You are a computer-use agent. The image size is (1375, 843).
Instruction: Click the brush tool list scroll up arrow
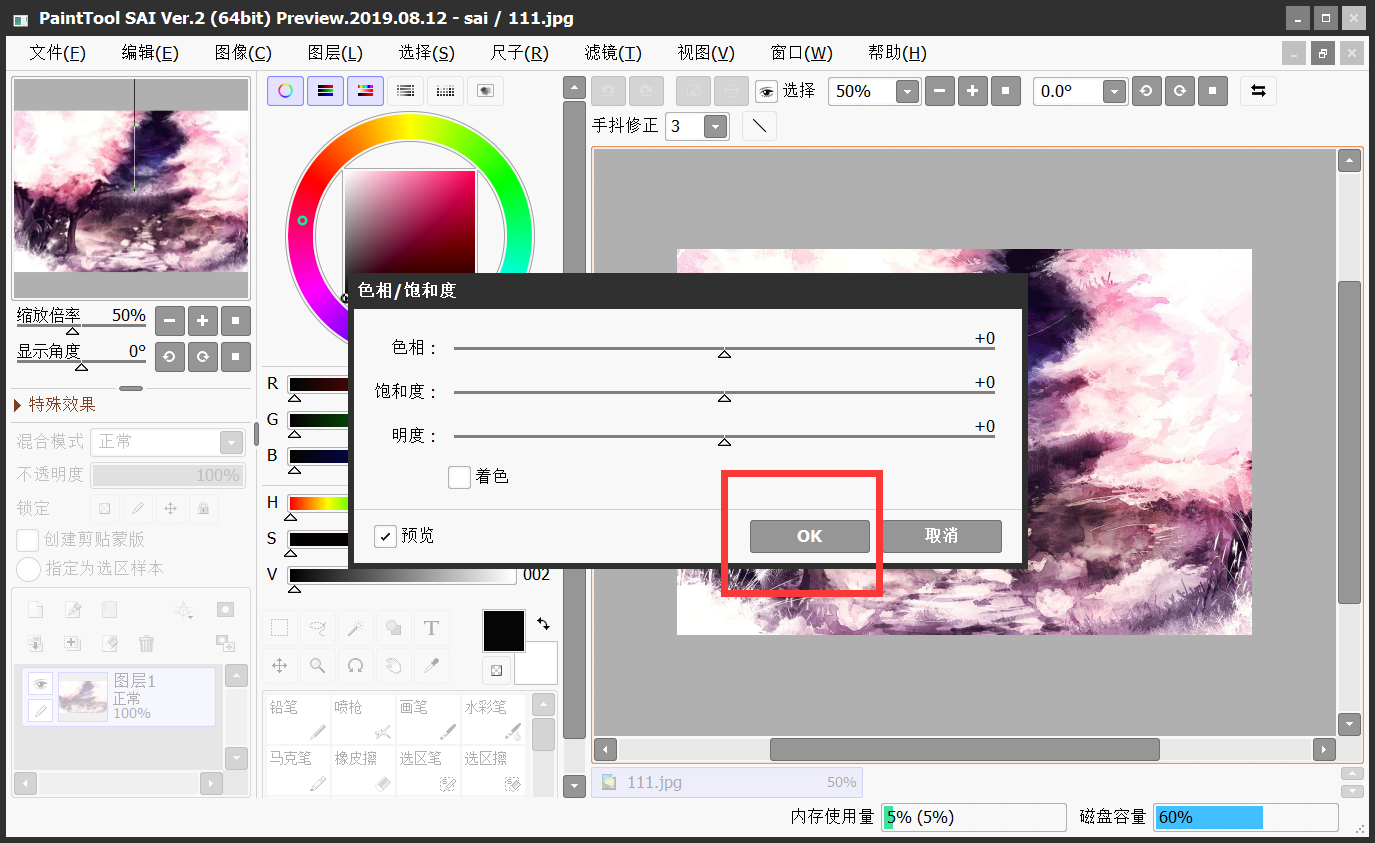[x=543, y=706]
